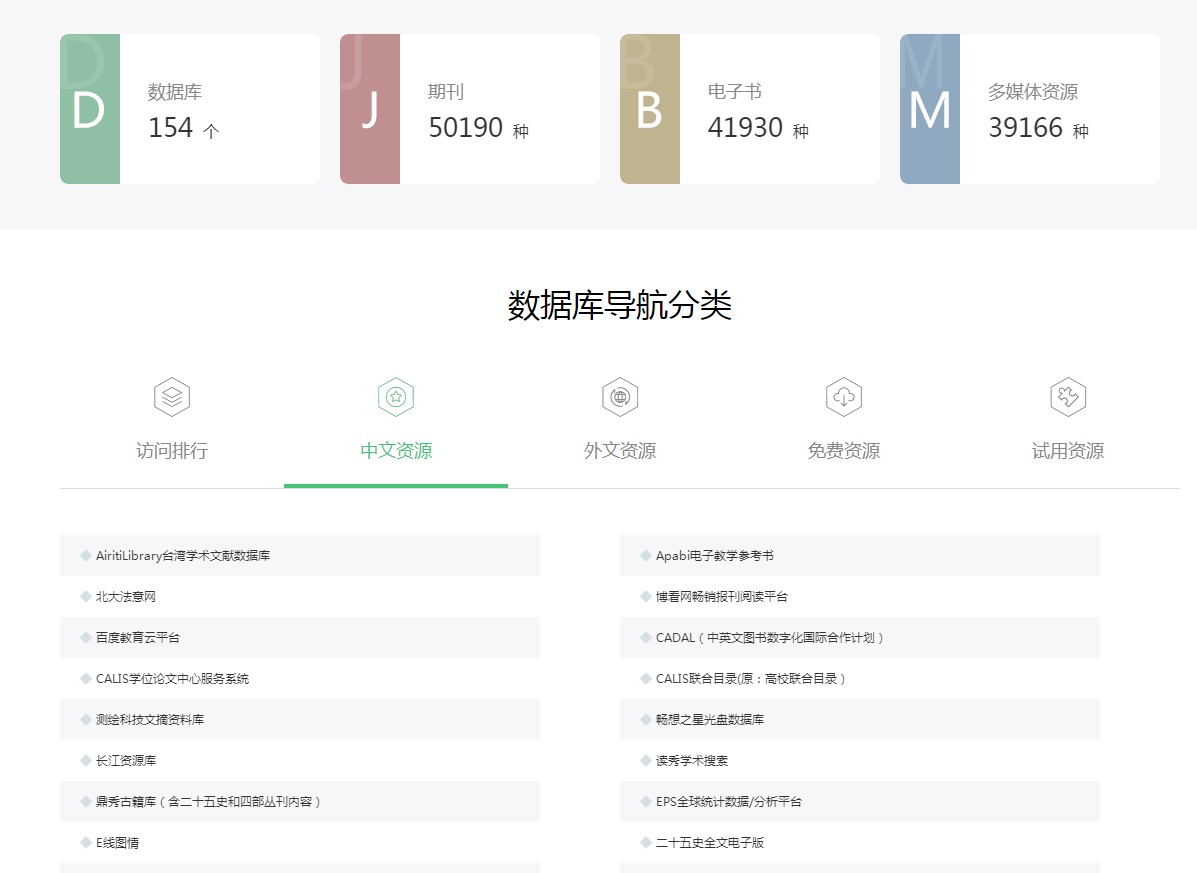Open AiritiLibrary台湾学术文献数据库 link
The width and height of the screenshot is (1197, 873).
[183, 556]
